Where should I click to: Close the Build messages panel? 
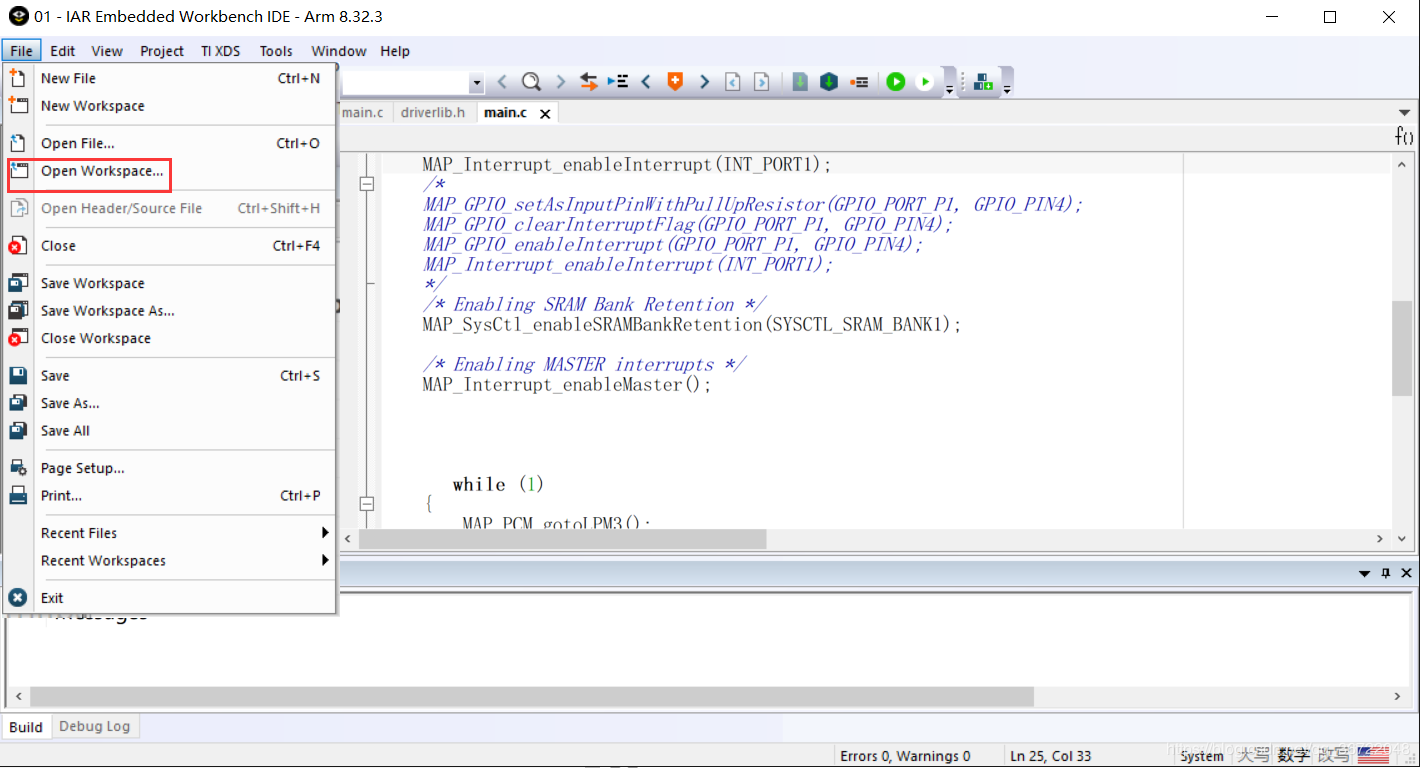point(1406,573)
